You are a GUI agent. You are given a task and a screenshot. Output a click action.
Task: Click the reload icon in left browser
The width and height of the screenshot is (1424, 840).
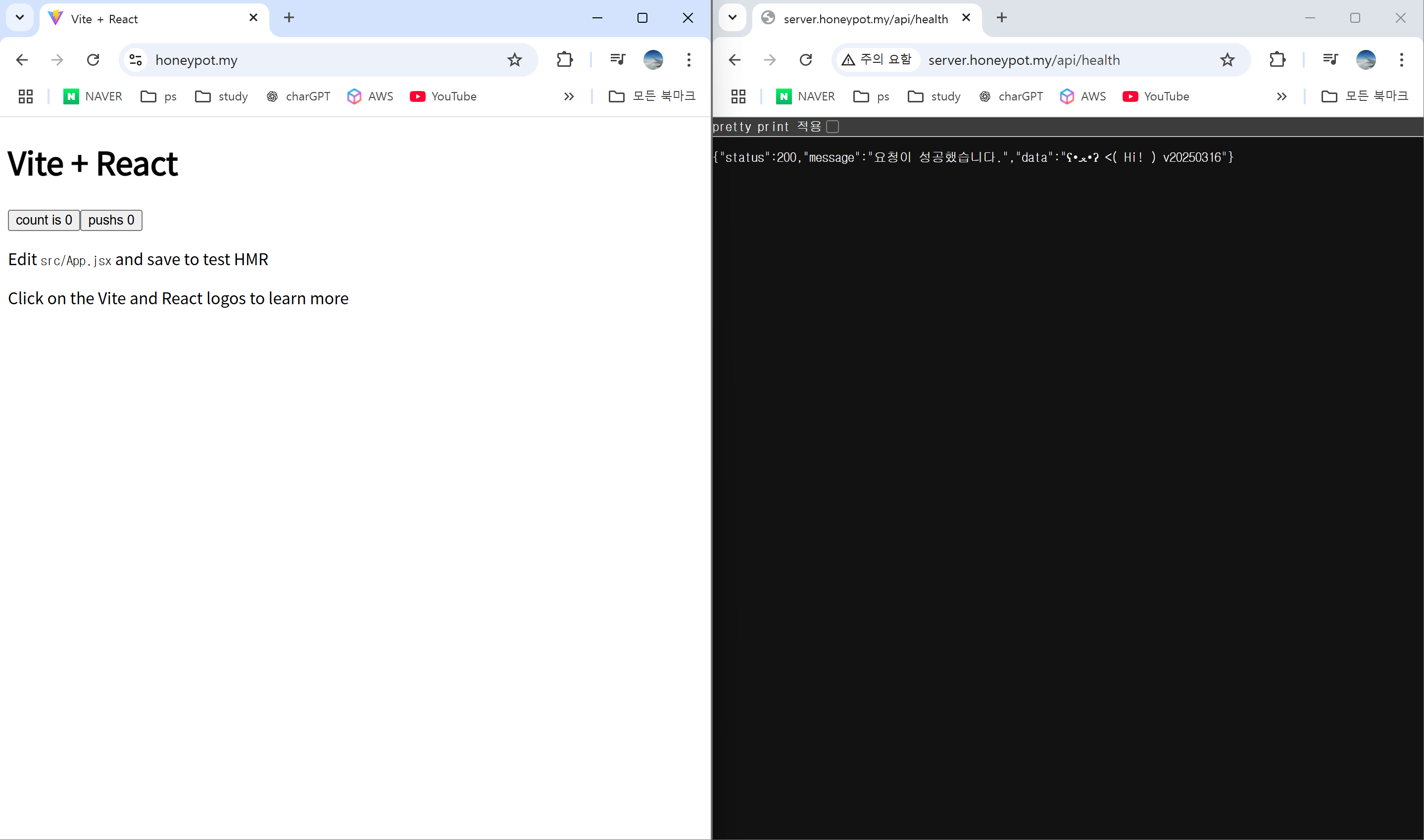pyautogui.click(x=93, y=59)
